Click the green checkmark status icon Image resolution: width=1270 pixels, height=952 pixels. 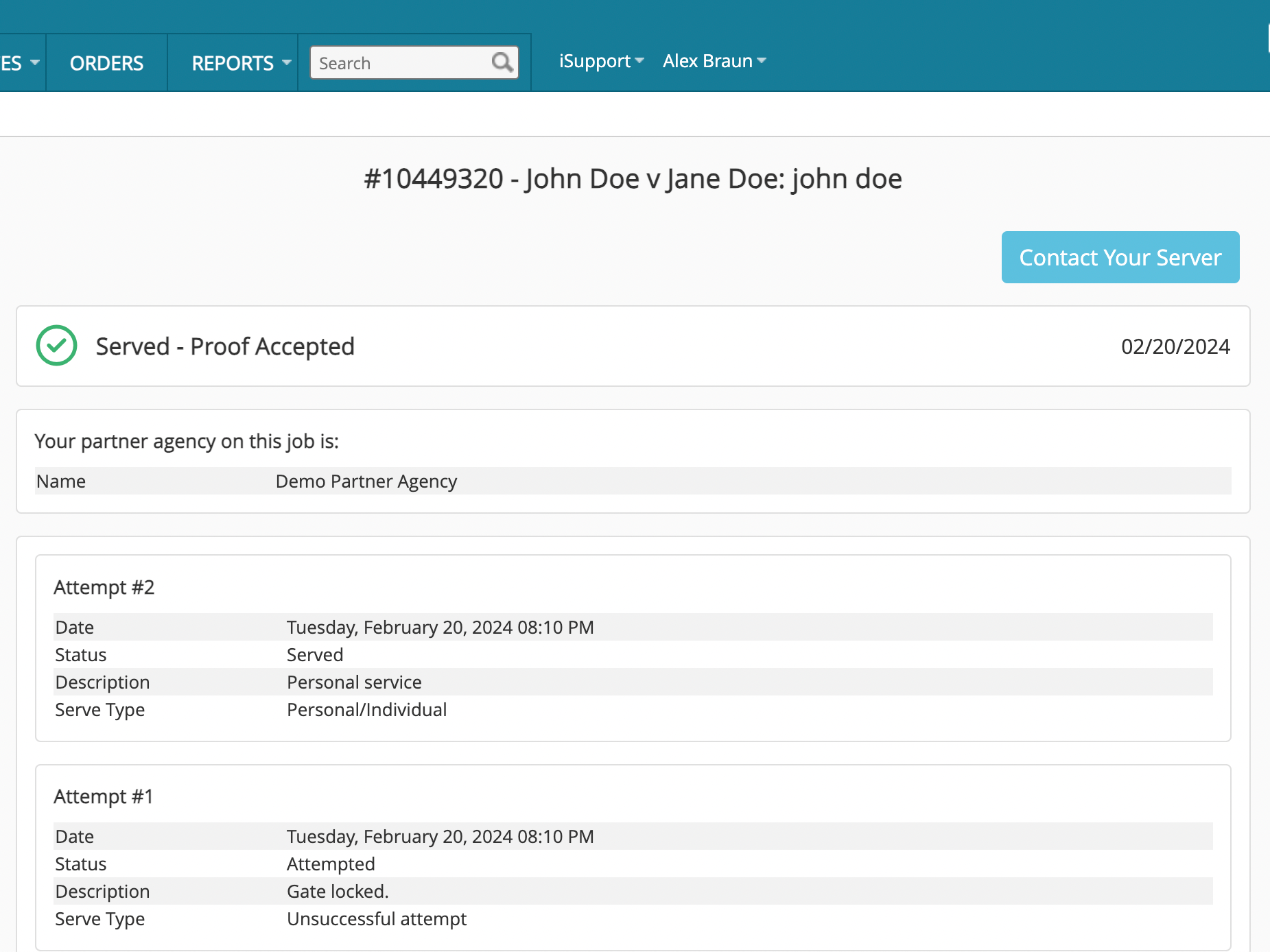56,346
